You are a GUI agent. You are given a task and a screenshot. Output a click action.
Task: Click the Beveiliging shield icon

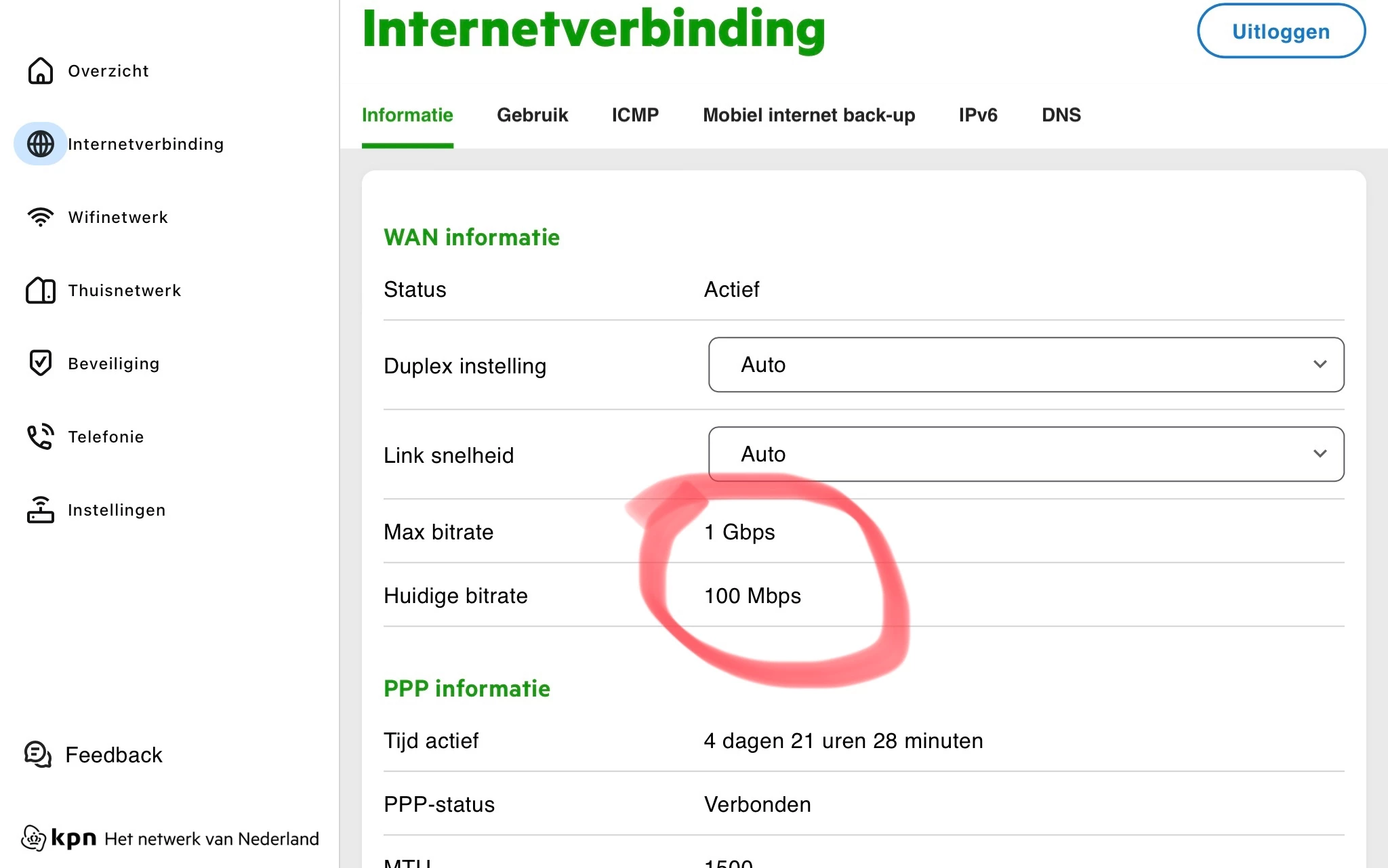pyautogui.click(x=41, y=363)
